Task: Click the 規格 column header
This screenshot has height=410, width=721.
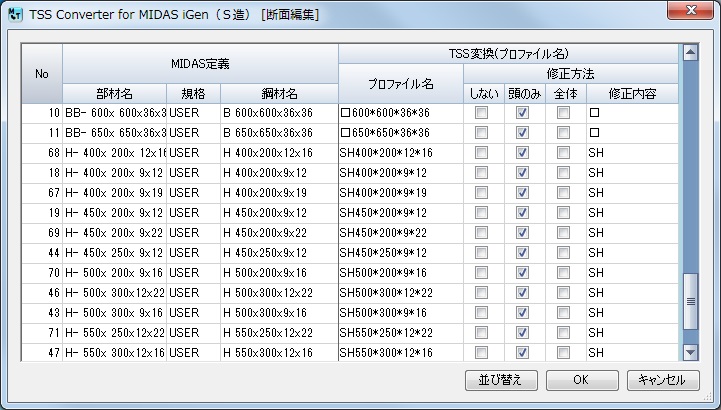Action: point(193,94)
